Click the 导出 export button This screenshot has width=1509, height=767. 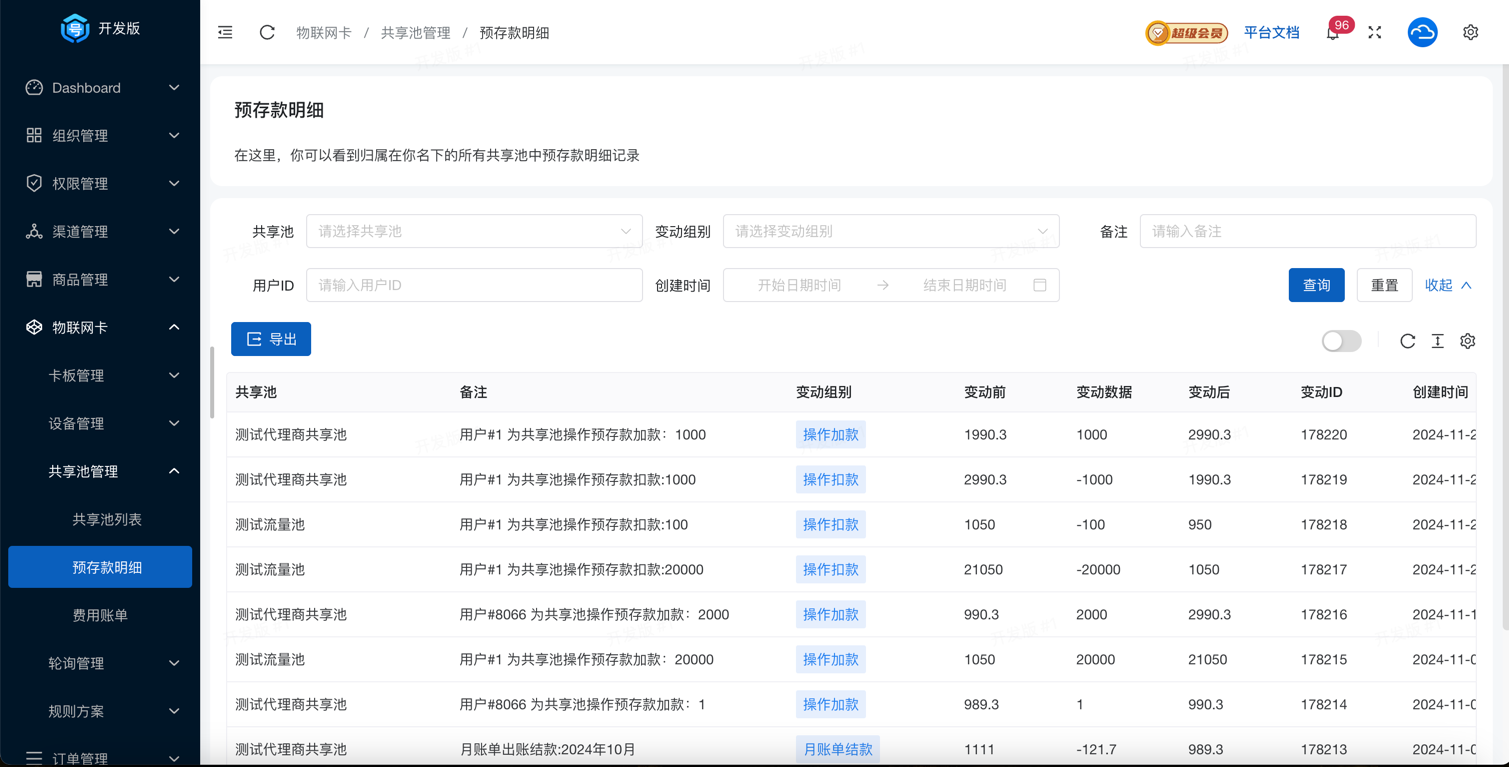click(271, 339)
